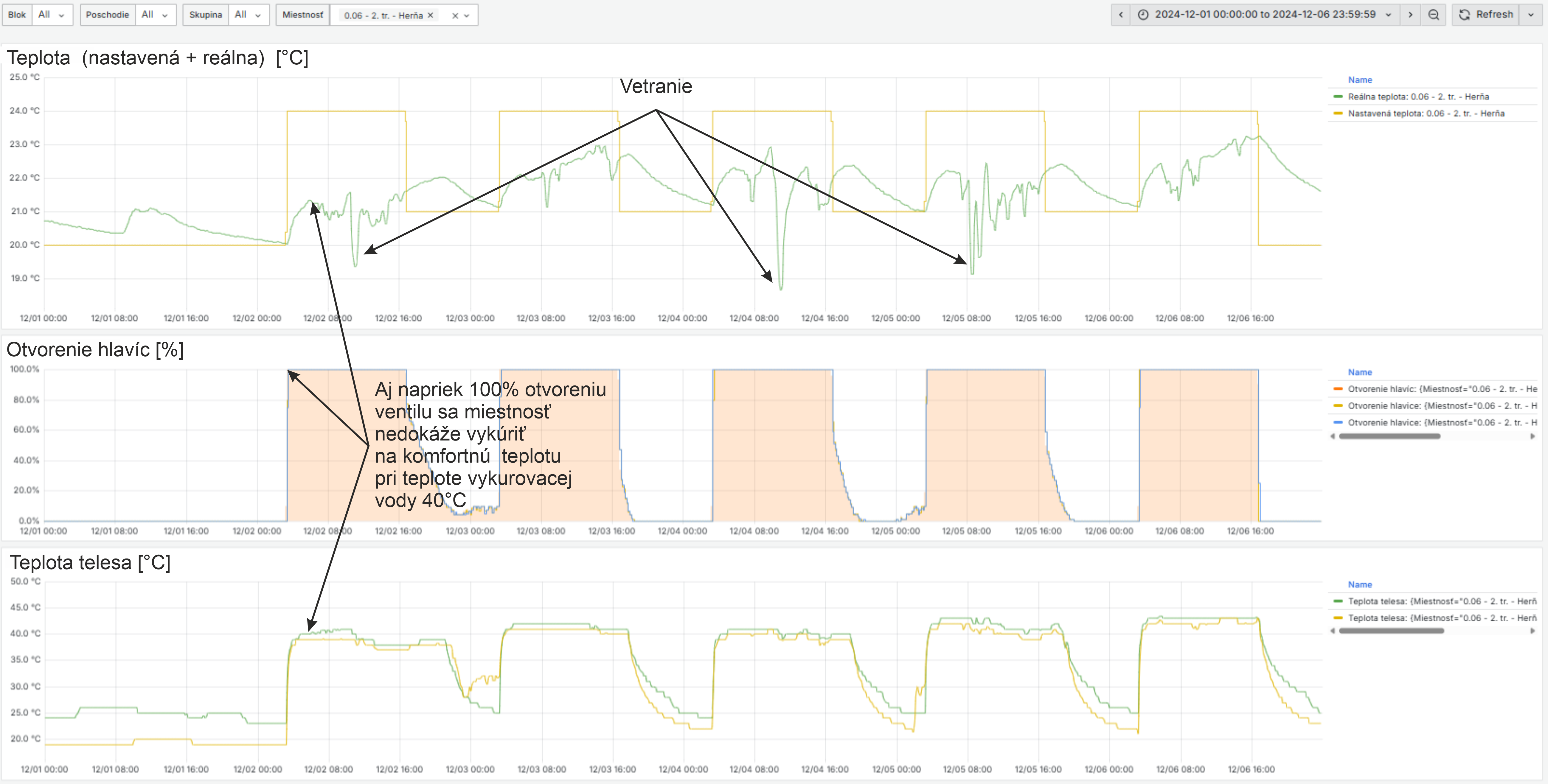Open the Poschodie filter dropdown
Viewport: 1548px width, 784px height.
pos(156,15)
